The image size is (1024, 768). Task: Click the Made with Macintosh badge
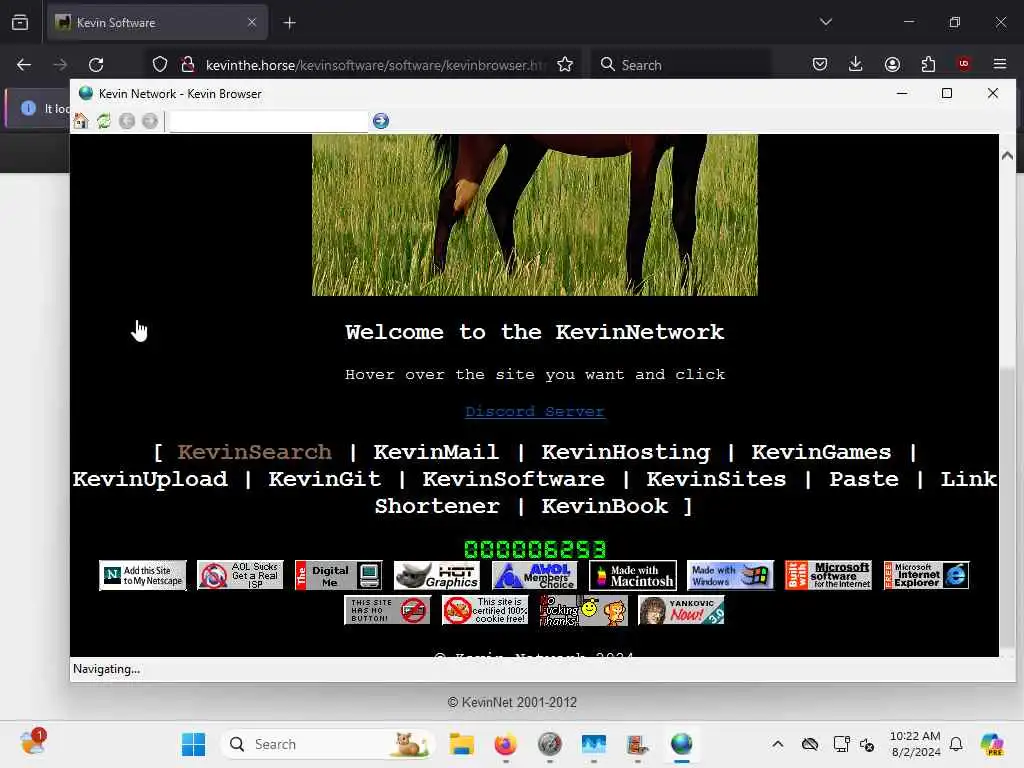tap(633, 575)
